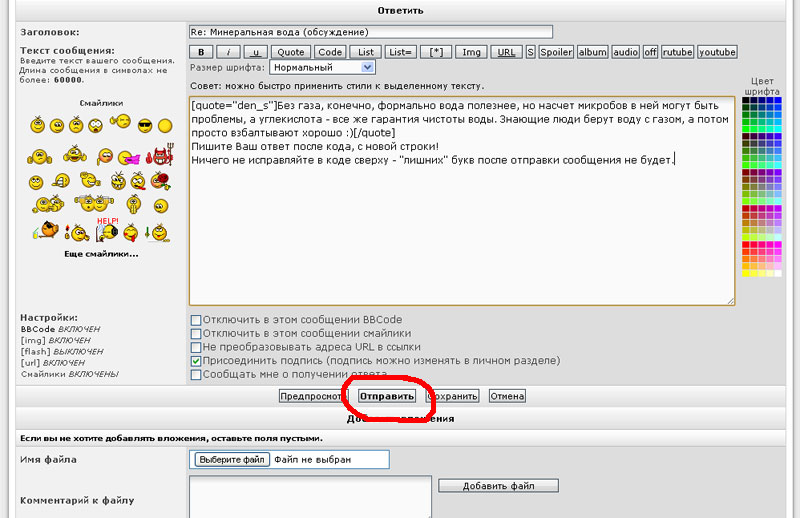The width and height of the screenshot is (800, 518).
Task: Uncheck 'Присоединить подпись' checkbox
Action: (196, 361)
